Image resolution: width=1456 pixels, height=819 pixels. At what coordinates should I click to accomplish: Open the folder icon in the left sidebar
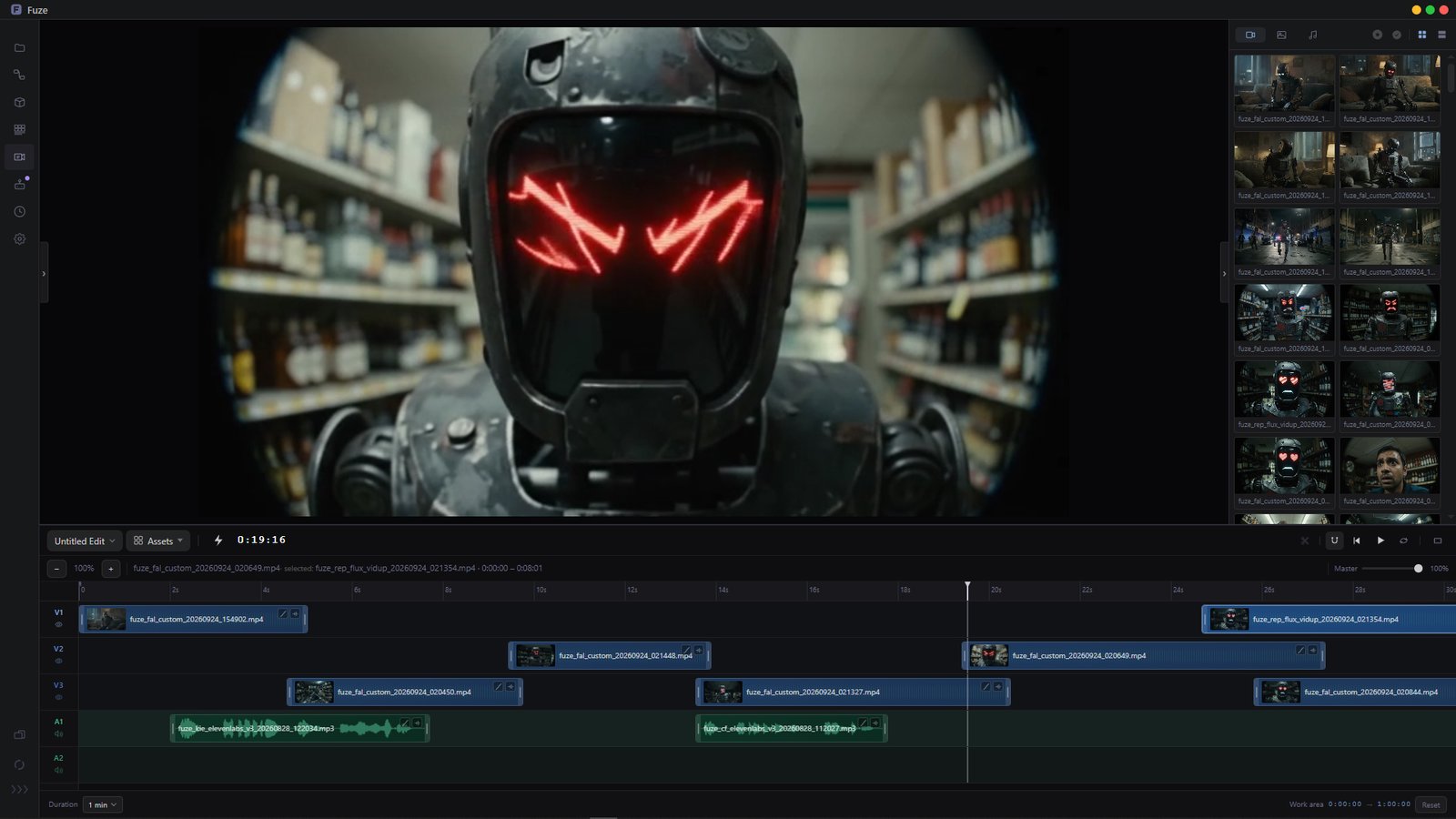[x=19, y=48]
